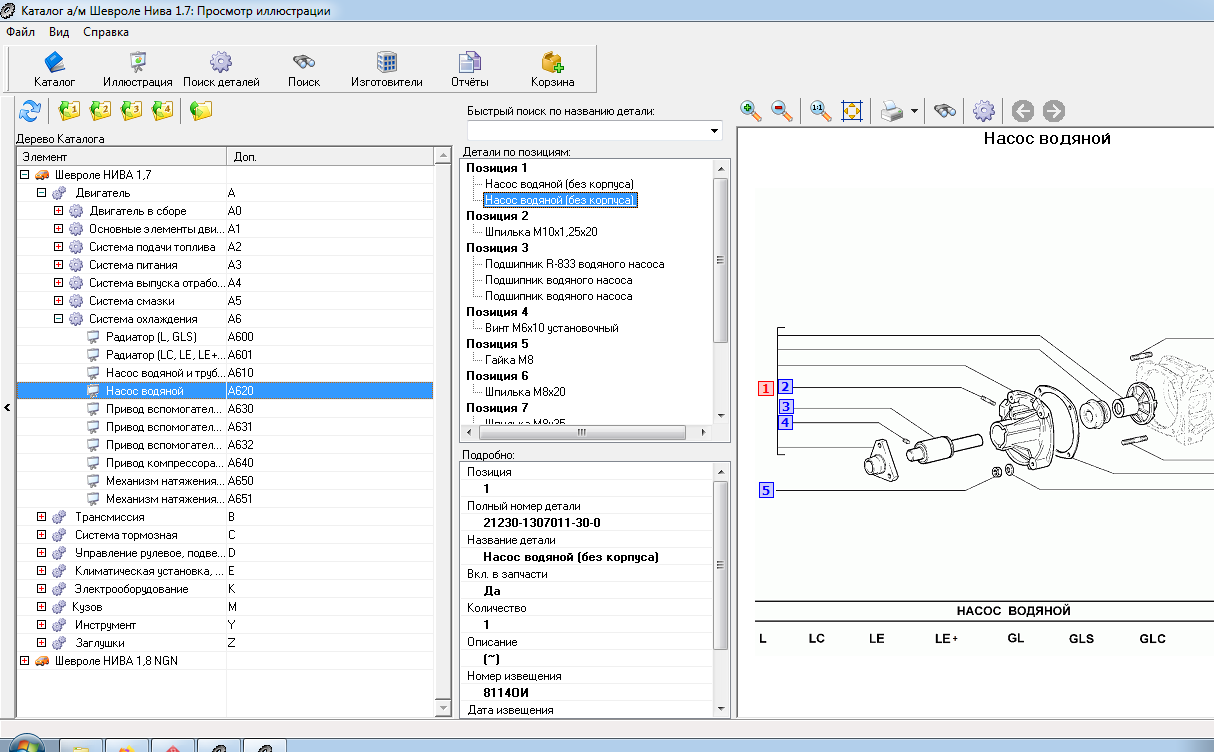Select the Электрооборудование tree item

(x=131, y=589)
